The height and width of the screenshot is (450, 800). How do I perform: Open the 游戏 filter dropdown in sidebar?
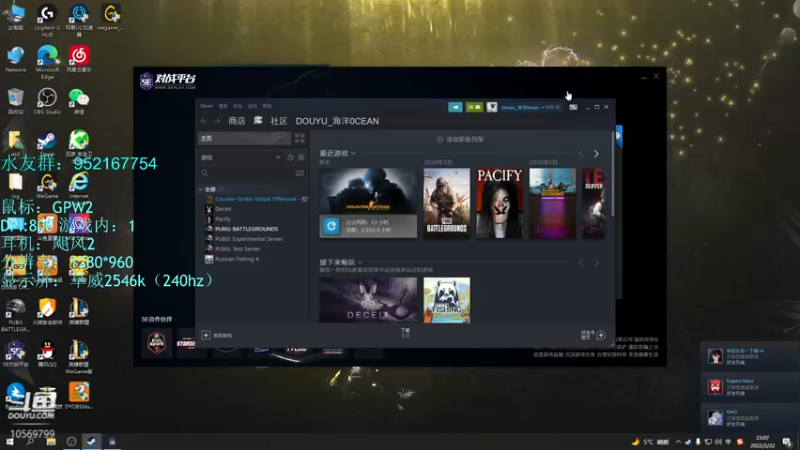[240, 158]
